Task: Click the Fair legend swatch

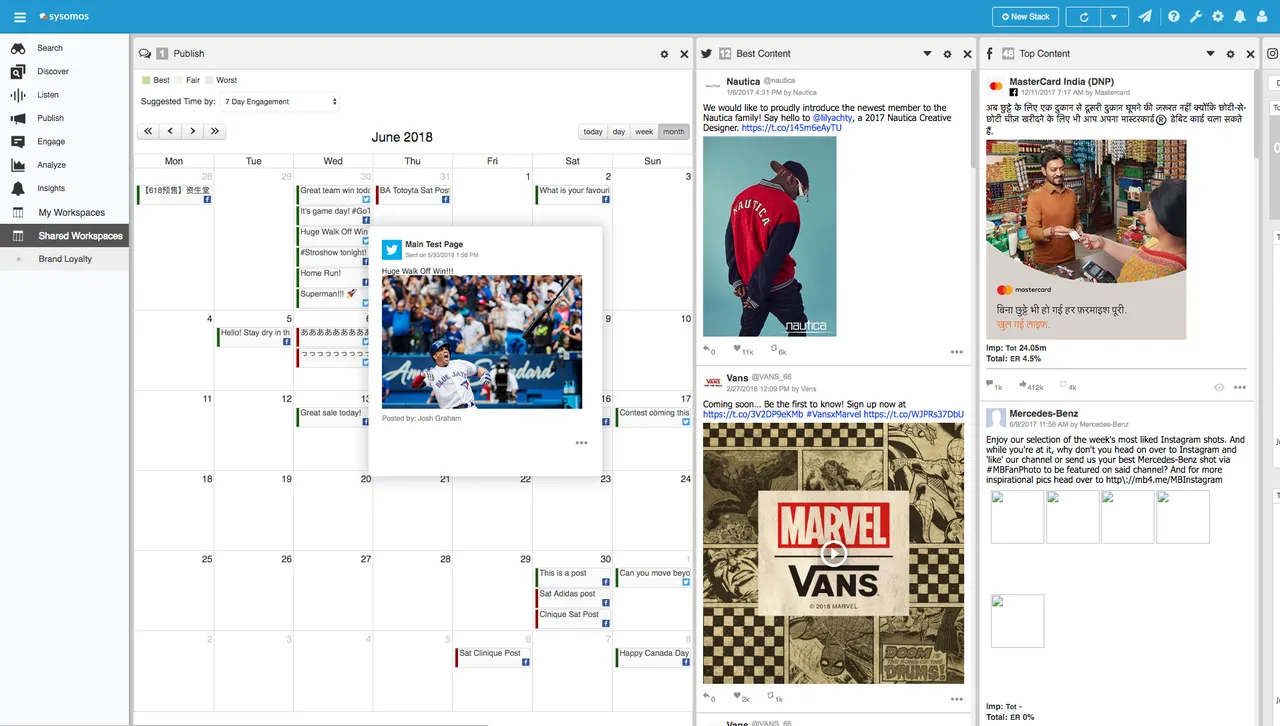Action: coord(179,80)
